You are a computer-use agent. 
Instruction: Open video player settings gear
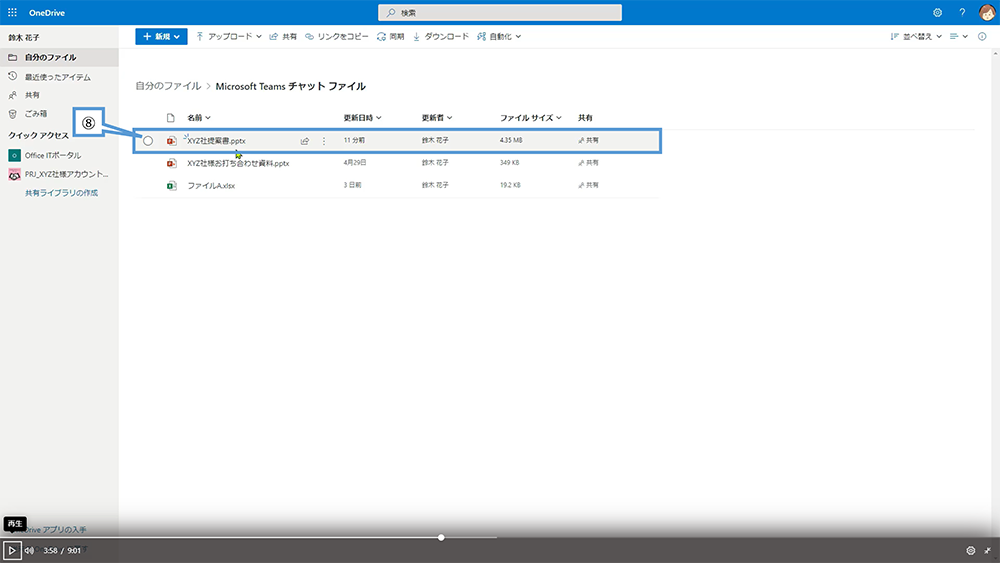(x=971, y=550)
